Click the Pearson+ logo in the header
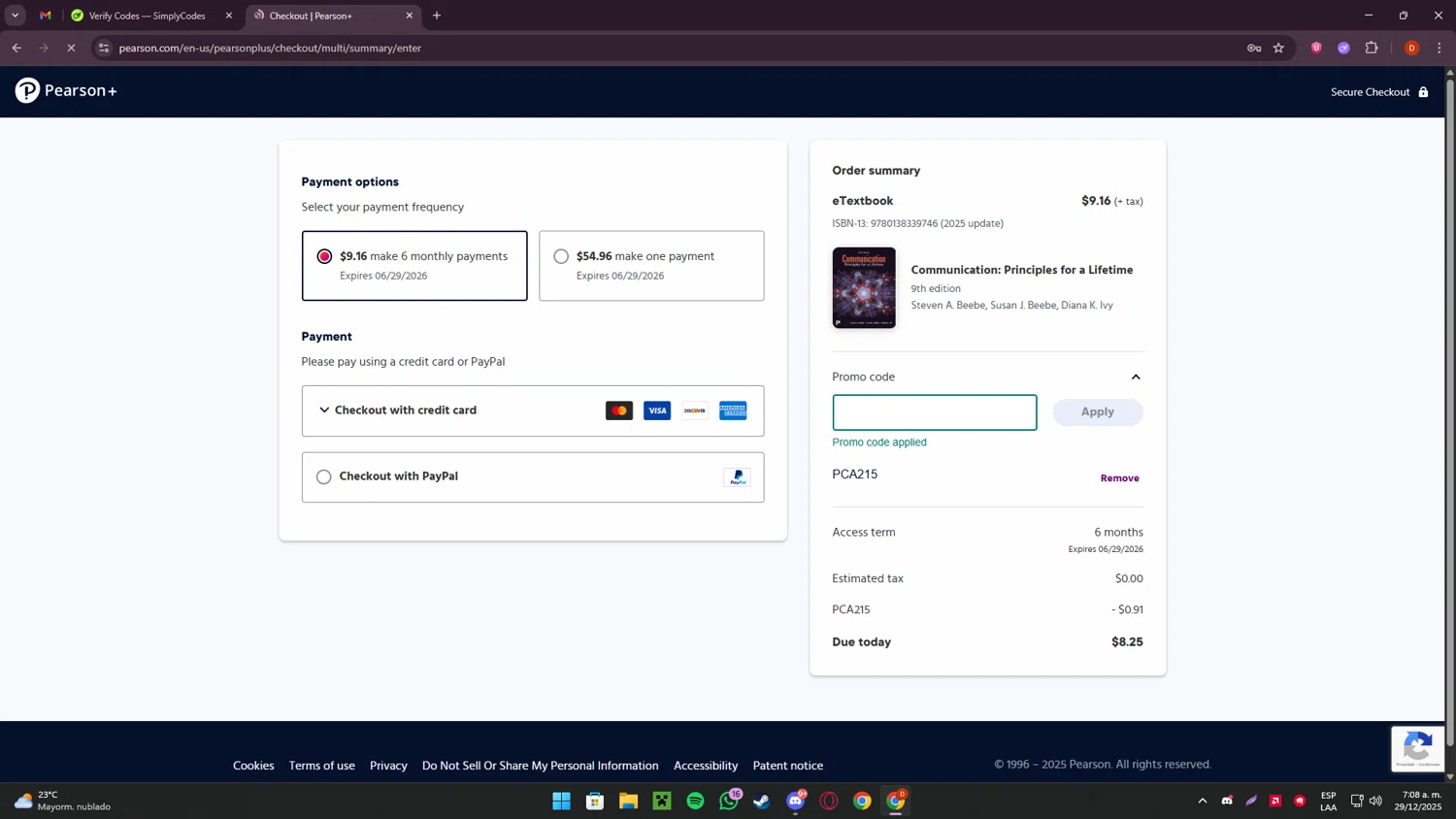Image resolution: width=1456 pixels, height=819 pixels. coord(66,90)
